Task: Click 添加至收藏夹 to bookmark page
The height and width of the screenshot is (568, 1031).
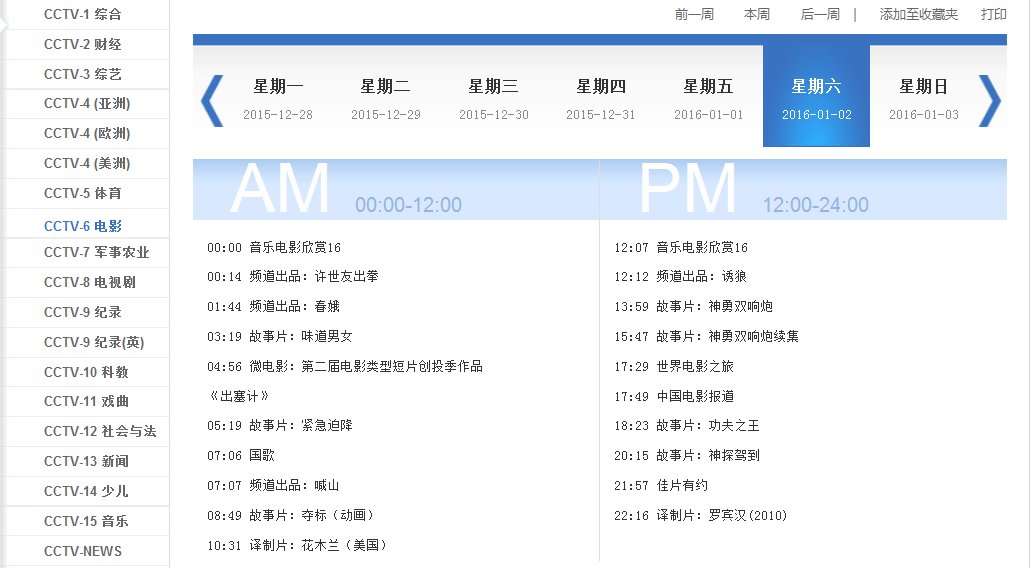Action: 918,14
